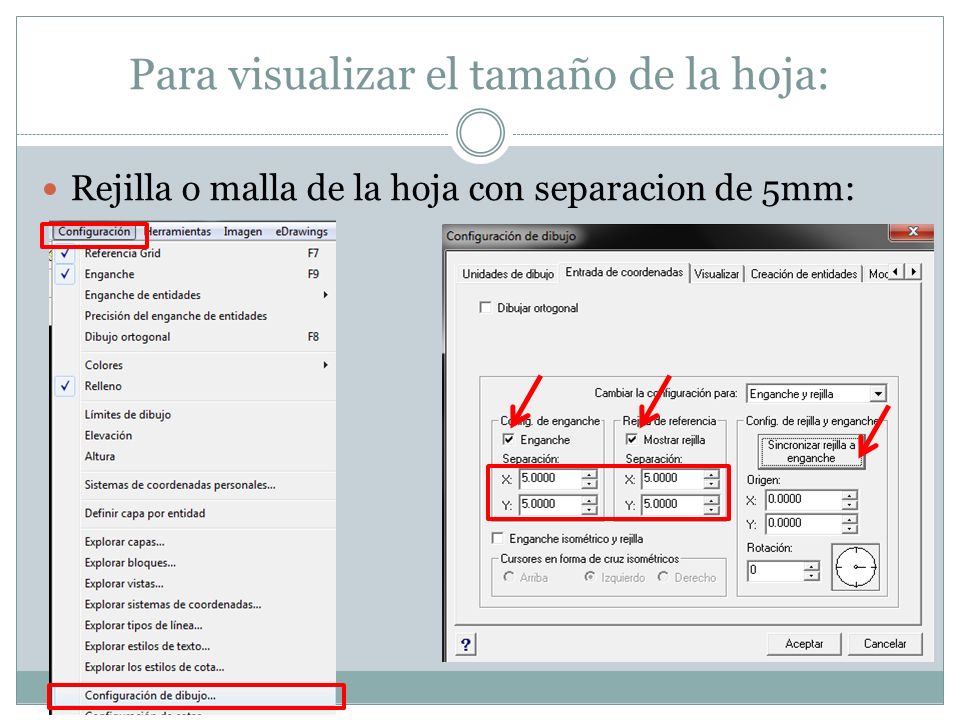Open Explorar estilos de texto
The width and height of the screenshot is (960, 720).
point(193,646)
